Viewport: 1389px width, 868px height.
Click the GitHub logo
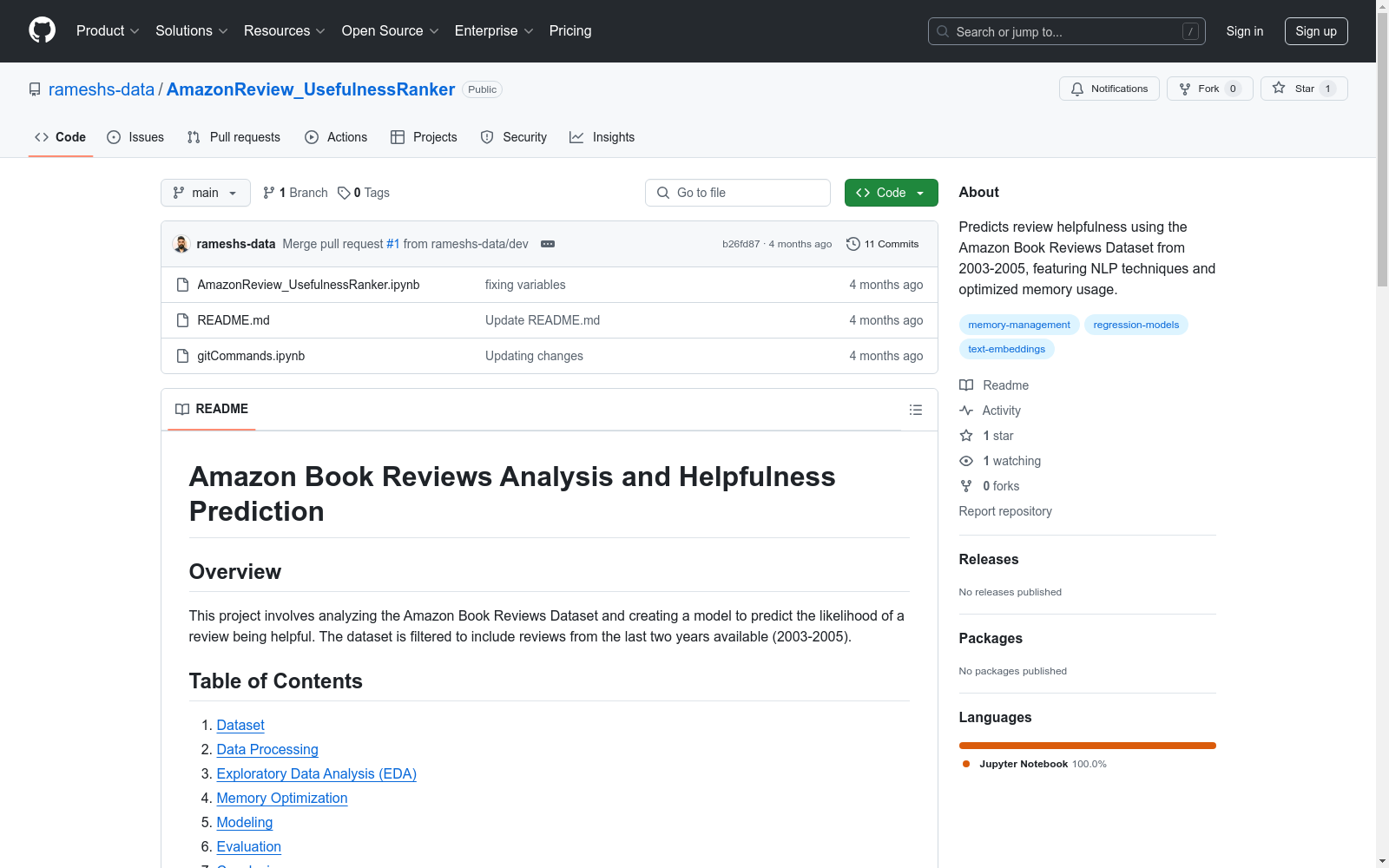(42, 30)
